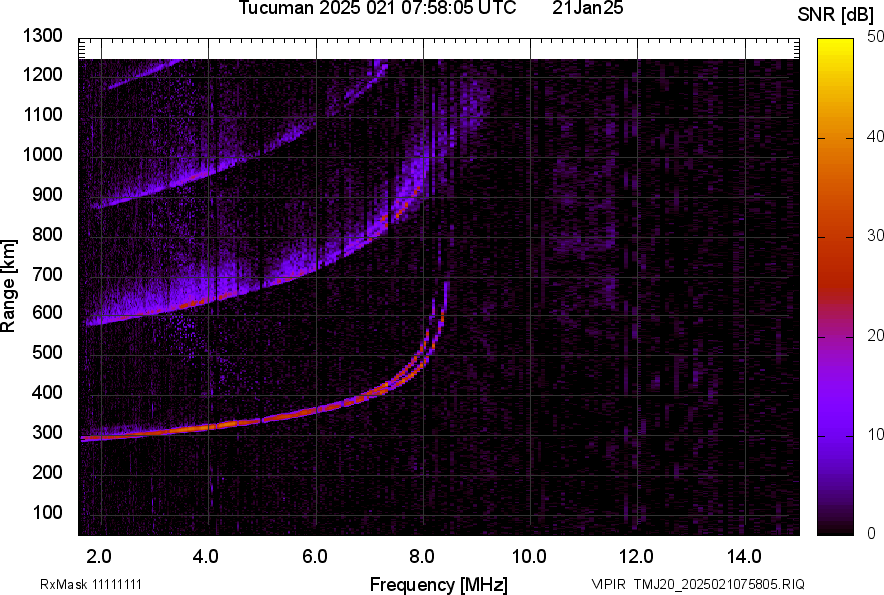Image resolution: width=884 pixels, height=595 pixels.
Task: Click the range tick label '500'
Action: (x=47, y=352)
